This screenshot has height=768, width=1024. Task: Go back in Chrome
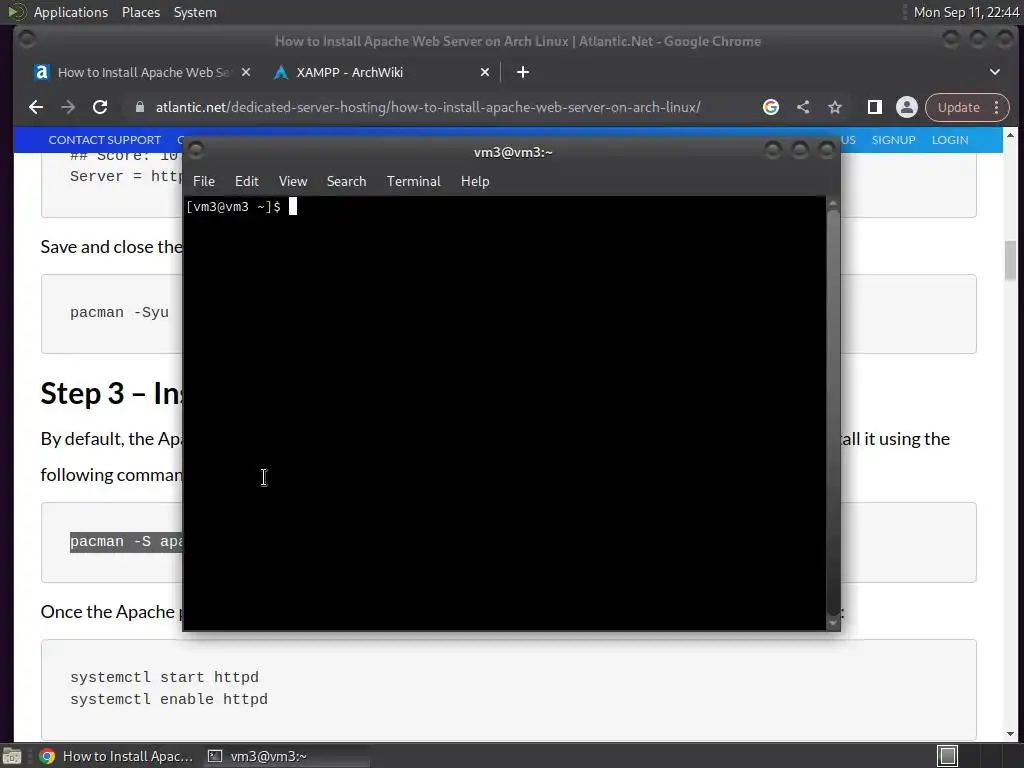[36, 107]
